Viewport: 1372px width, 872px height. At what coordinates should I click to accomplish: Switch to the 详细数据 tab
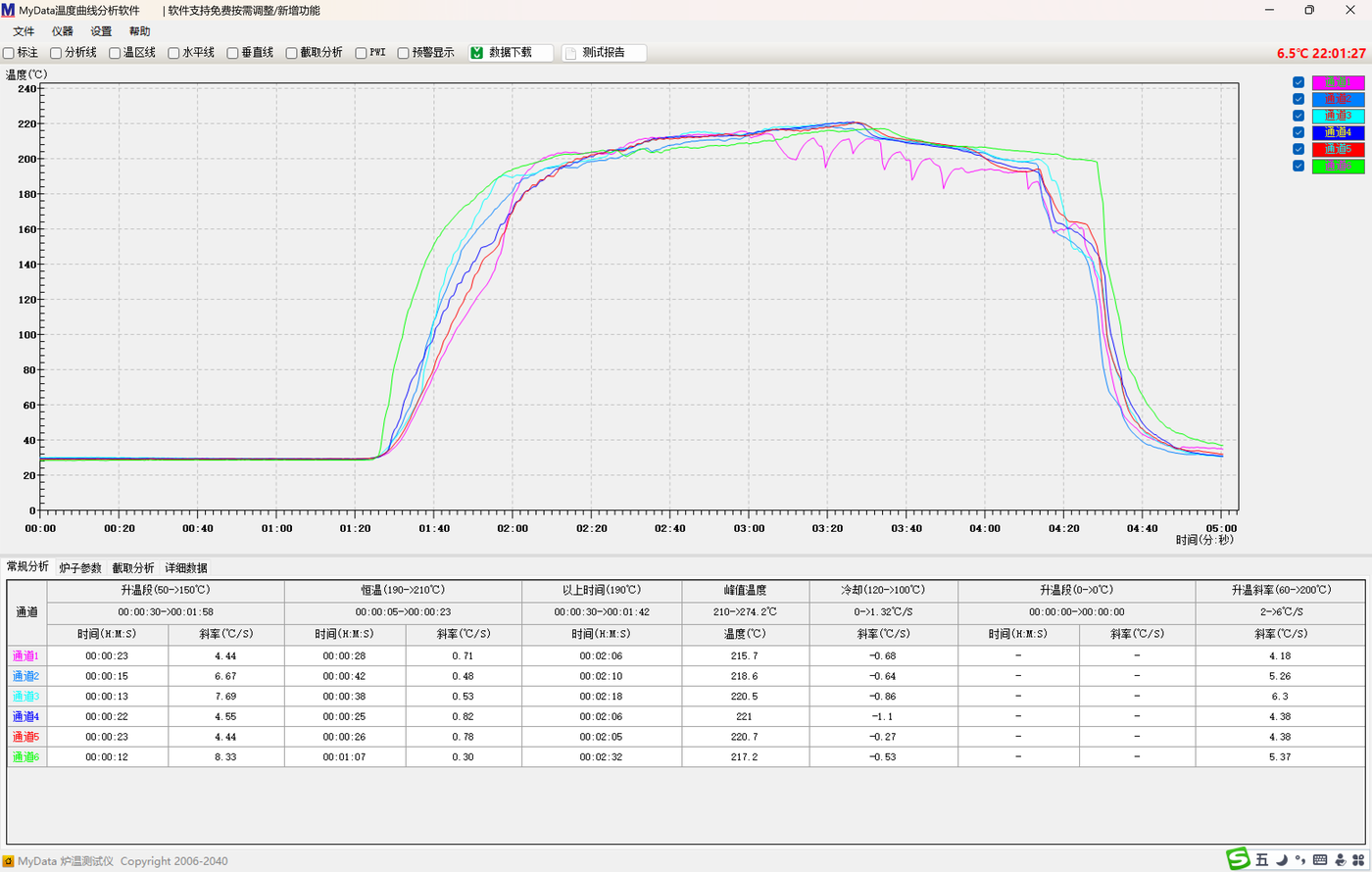[x=186, y=567]
